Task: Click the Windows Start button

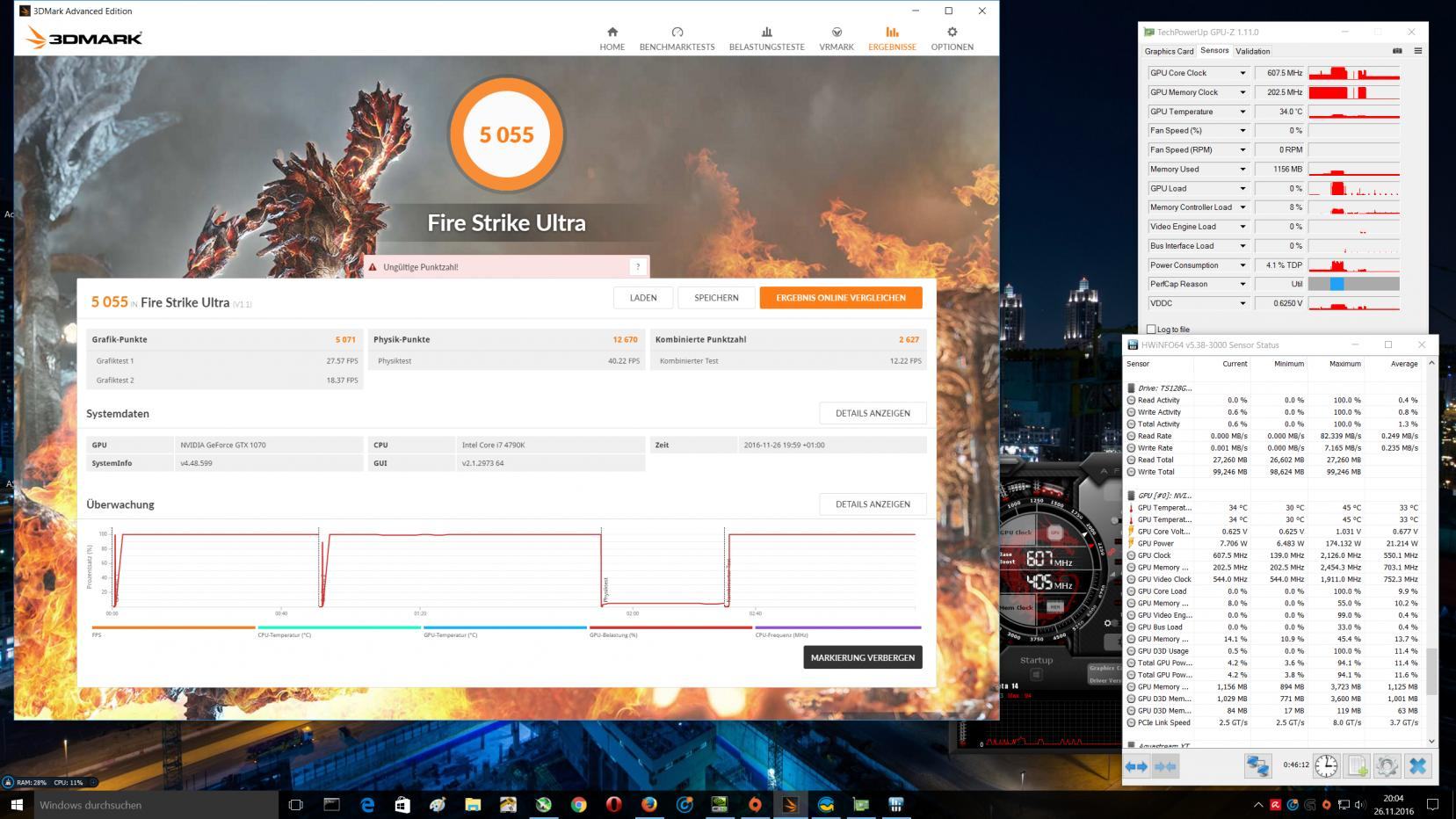Action: pos(16,804)
